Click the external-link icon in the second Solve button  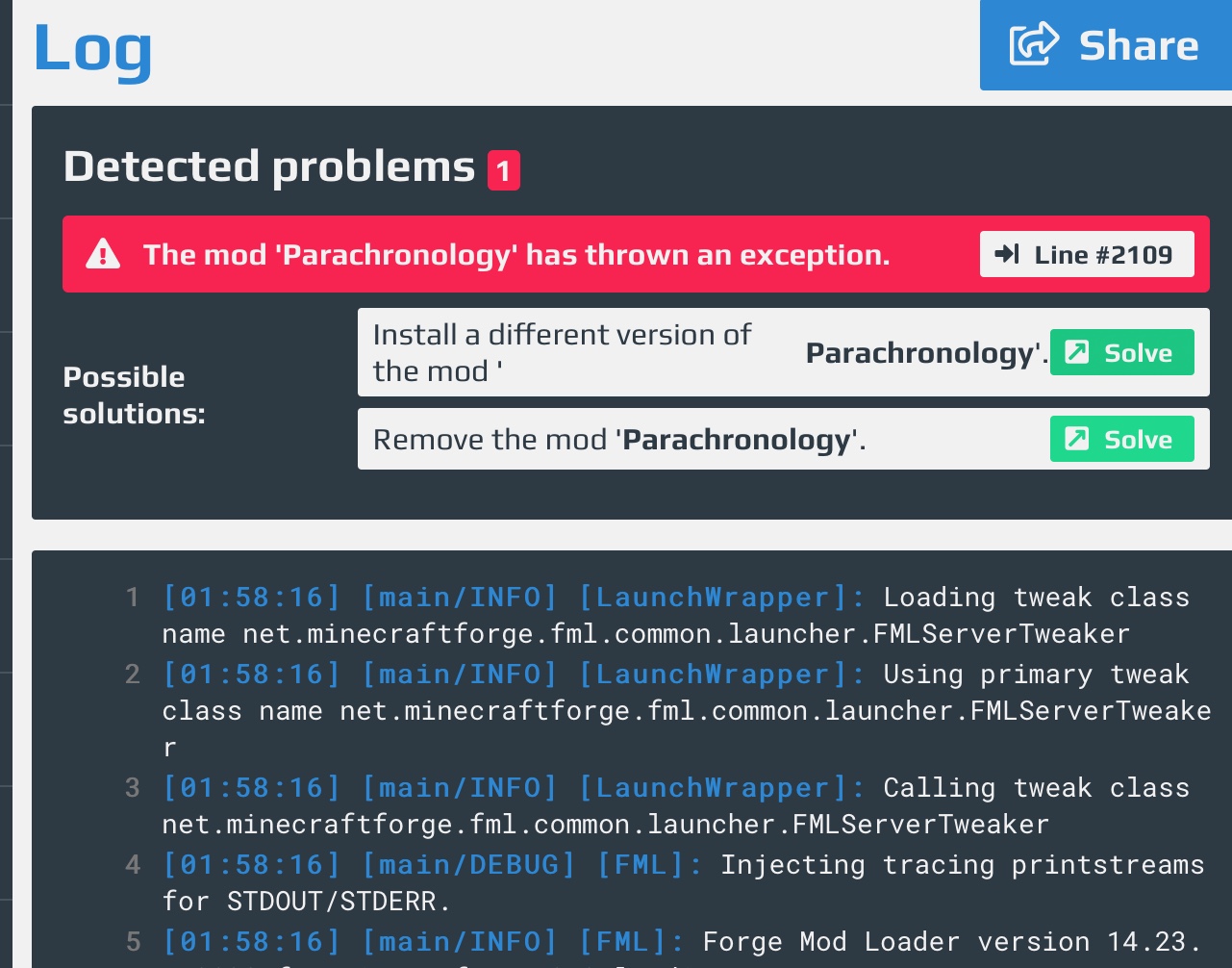1077,439
